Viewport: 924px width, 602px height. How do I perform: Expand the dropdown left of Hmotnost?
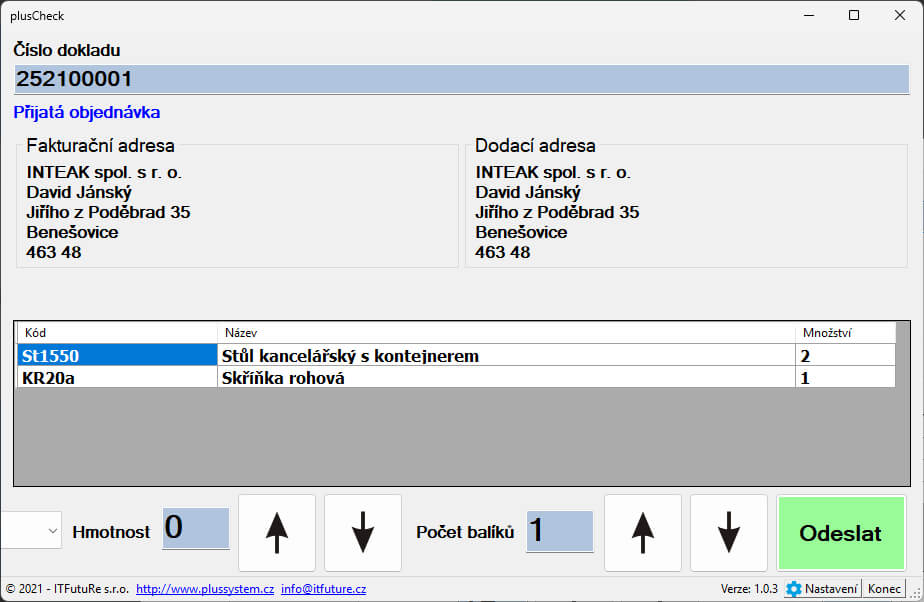(x=52, y=532)
